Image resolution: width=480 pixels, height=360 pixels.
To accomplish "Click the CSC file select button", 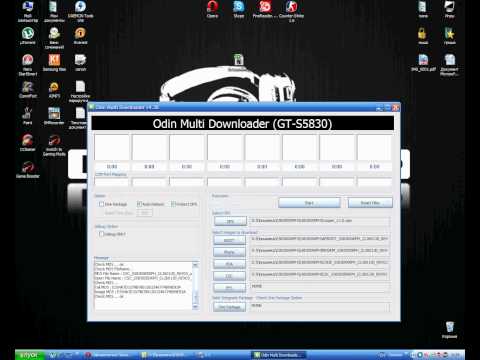I will click(229, 276).
